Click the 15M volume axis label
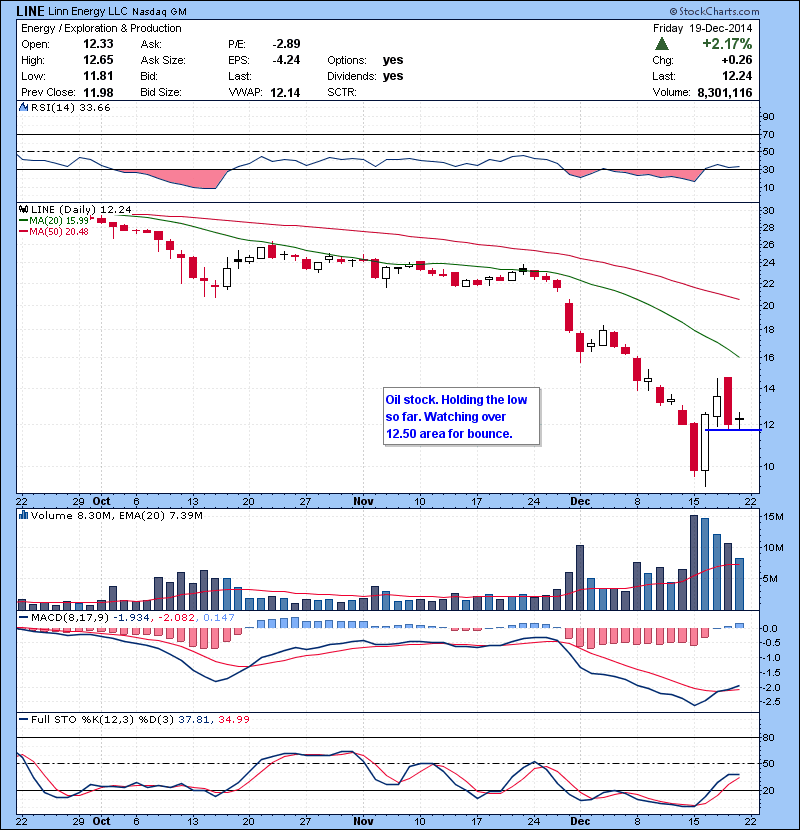Screen dimensions: 800x830 773,517
